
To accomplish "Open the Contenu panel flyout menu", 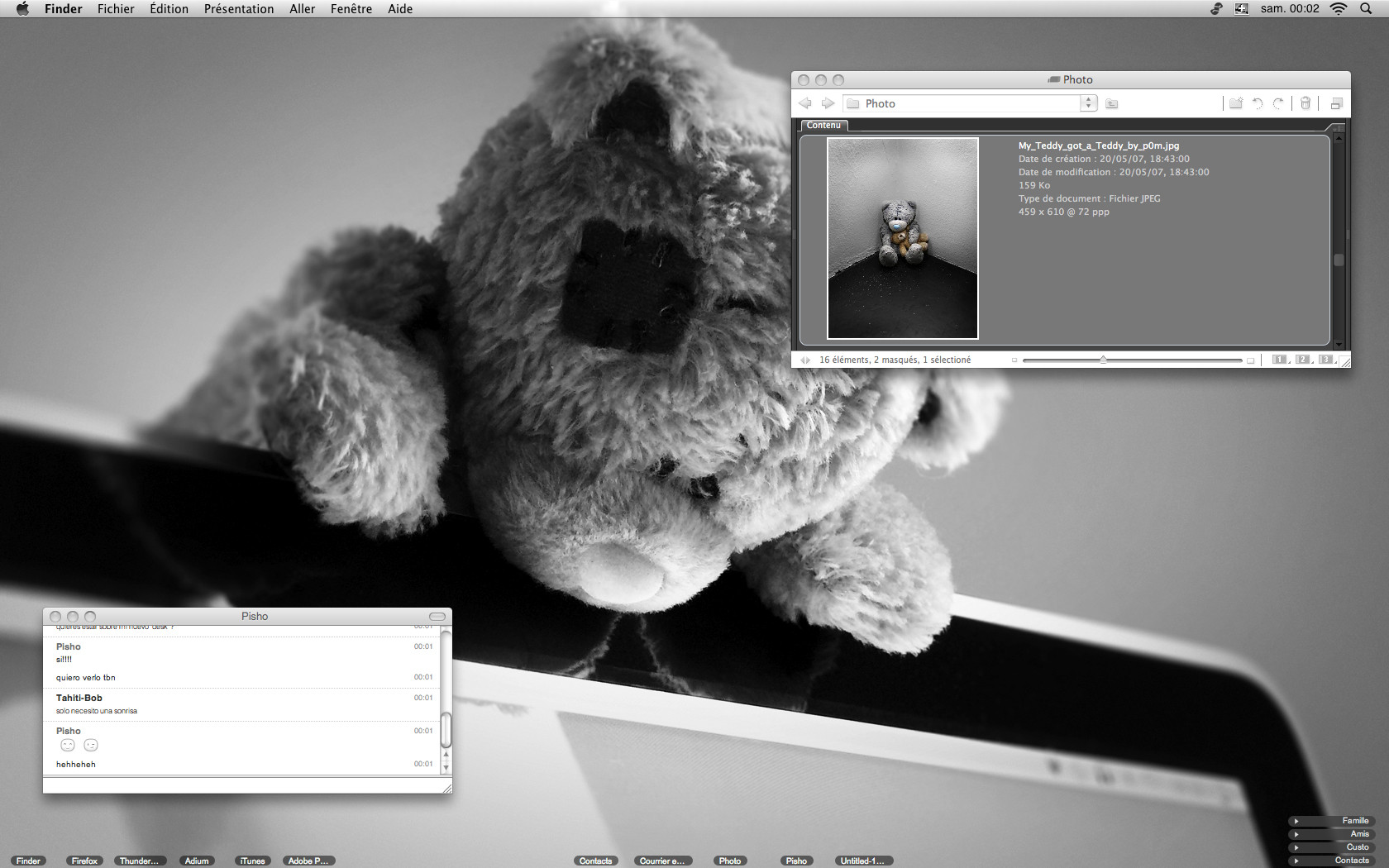I will (x=1339, y=128).
